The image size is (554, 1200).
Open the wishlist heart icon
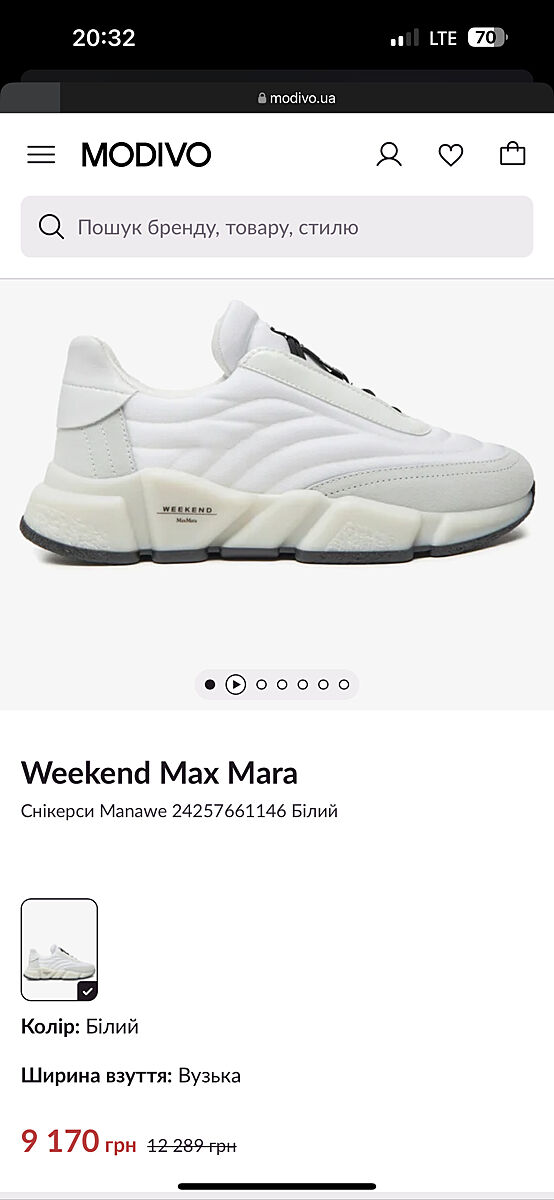tap(451, 155)
